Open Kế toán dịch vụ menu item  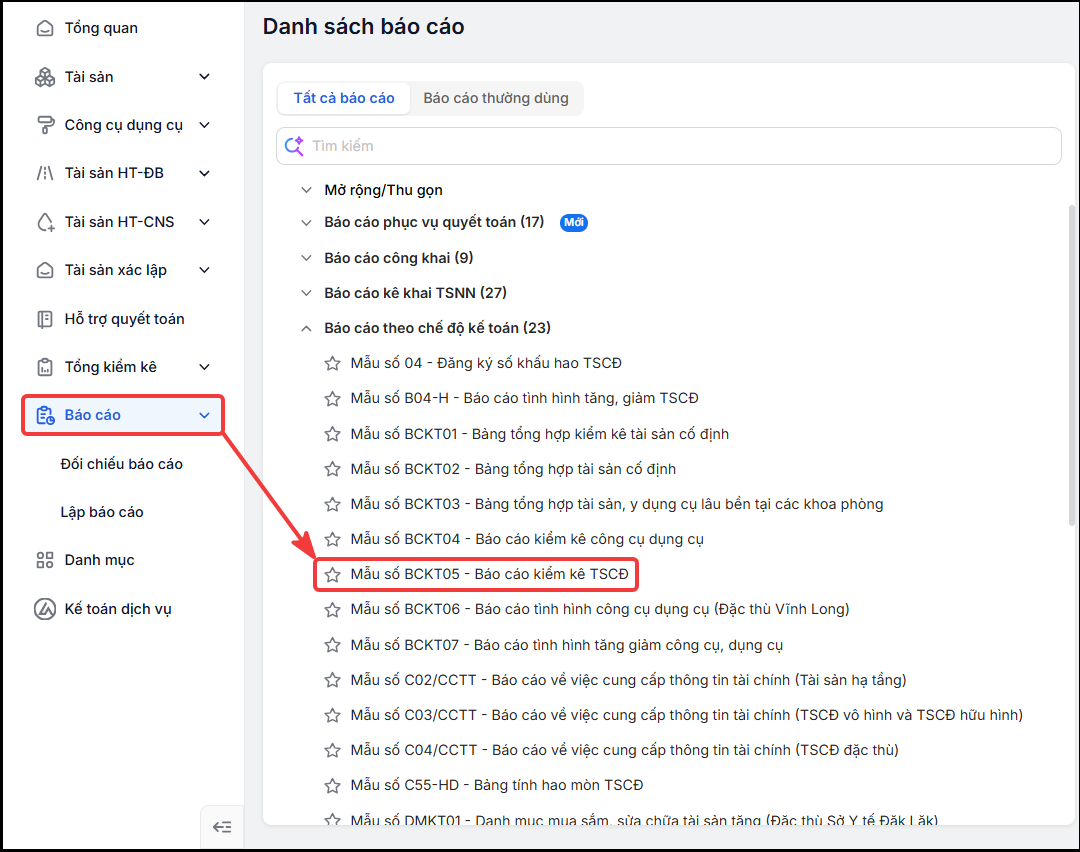[x=118, y=609]
